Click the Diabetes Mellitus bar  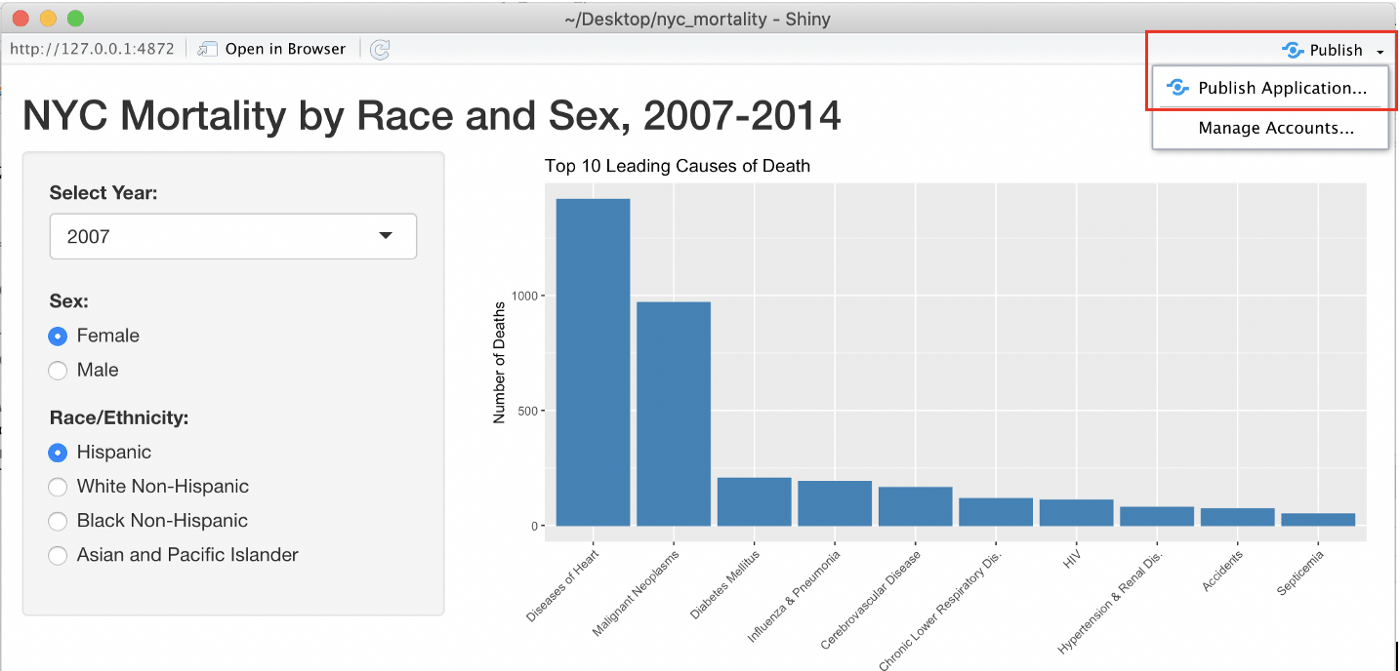click(x=754, y=502)
